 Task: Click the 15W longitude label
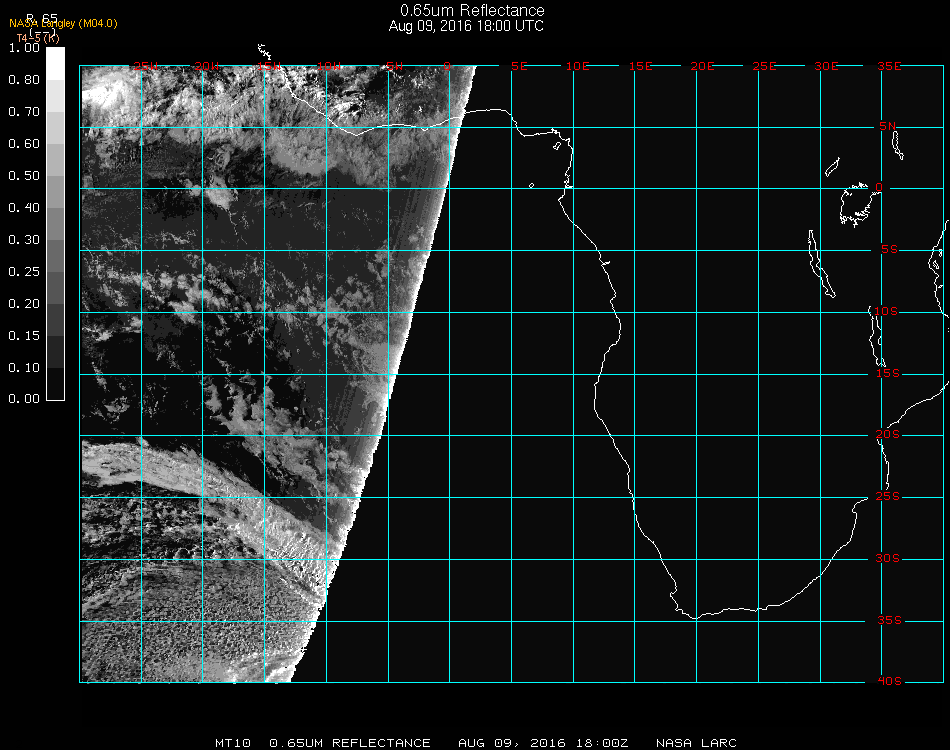(x=268, y=67)
